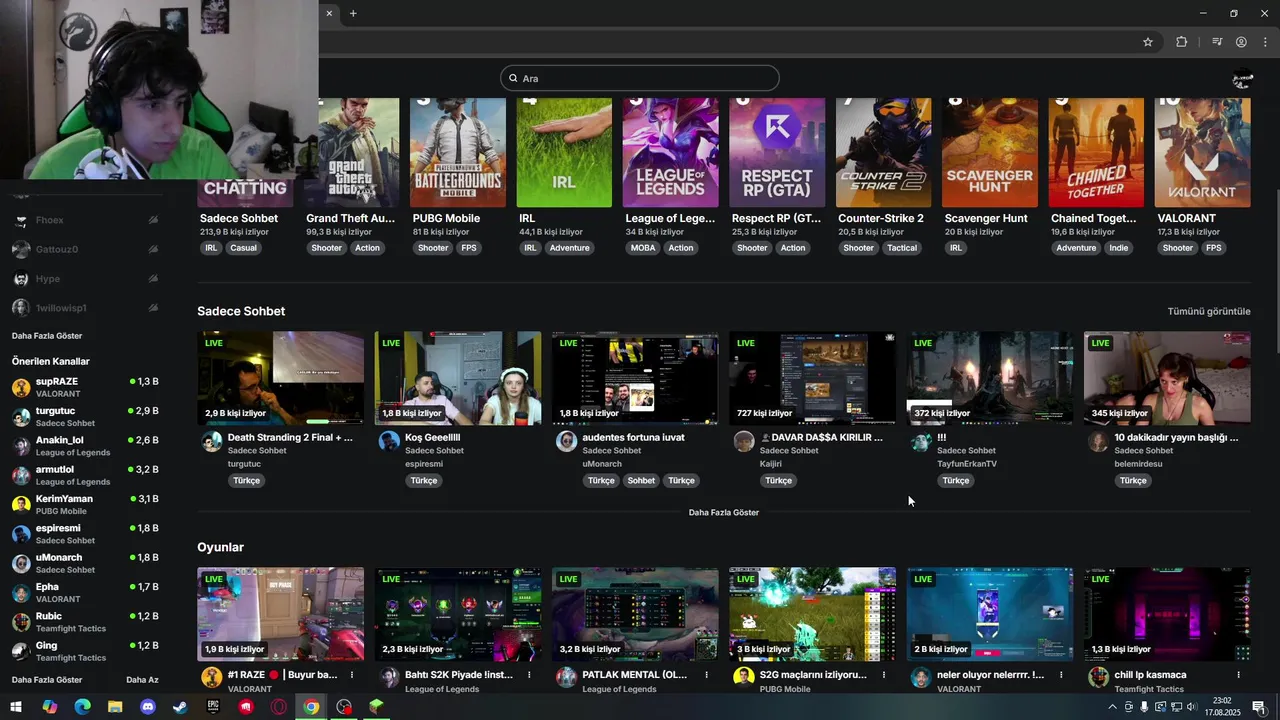The width and height of the screenshot is (1280, 720).
Task: Open the Kick profile avatar menu
Action: coord(1242,79)
